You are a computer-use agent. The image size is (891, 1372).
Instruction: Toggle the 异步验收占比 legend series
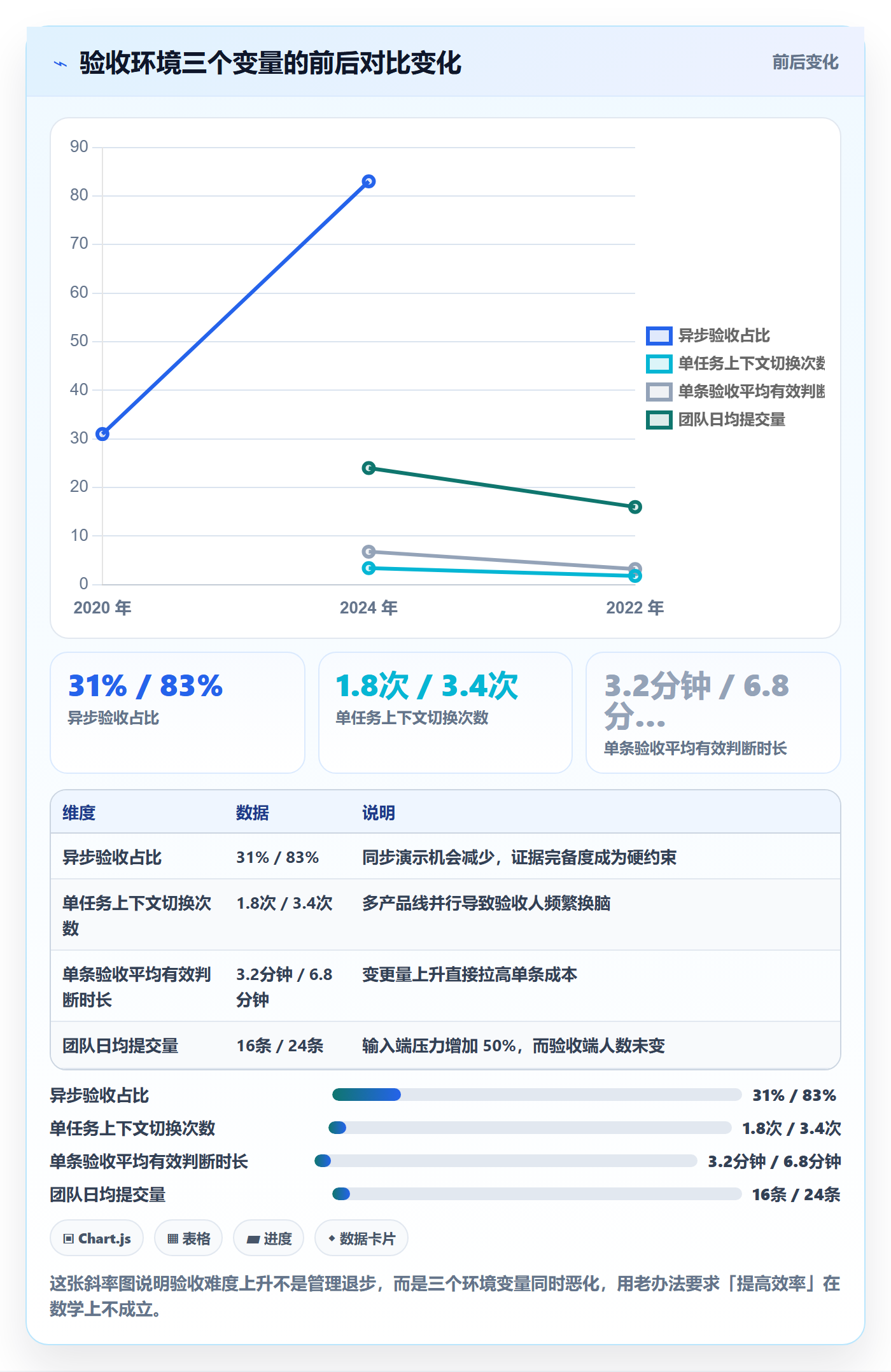point(708,335)
